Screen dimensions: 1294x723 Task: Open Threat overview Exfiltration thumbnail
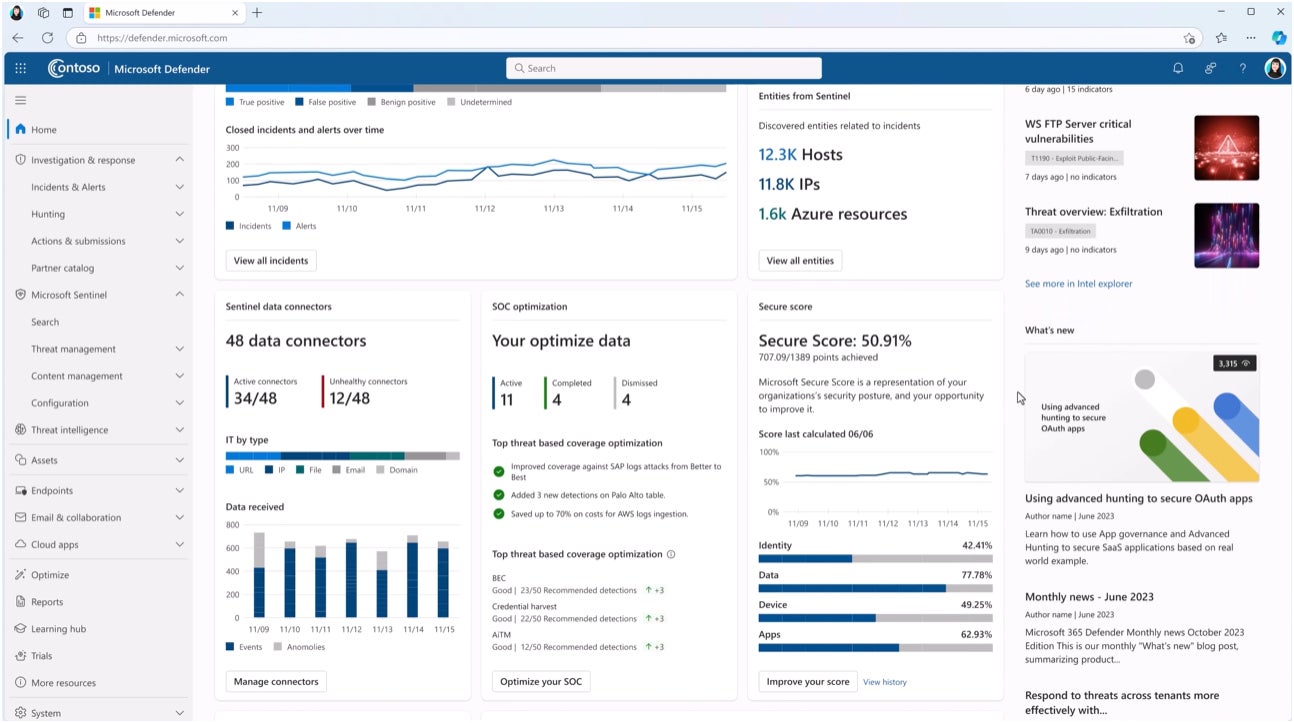[x=1227, y=236]
